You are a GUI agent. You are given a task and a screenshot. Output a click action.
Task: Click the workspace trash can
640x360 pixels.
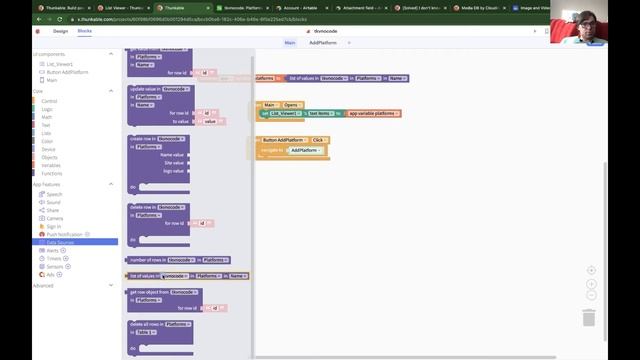tap(589, 318)
